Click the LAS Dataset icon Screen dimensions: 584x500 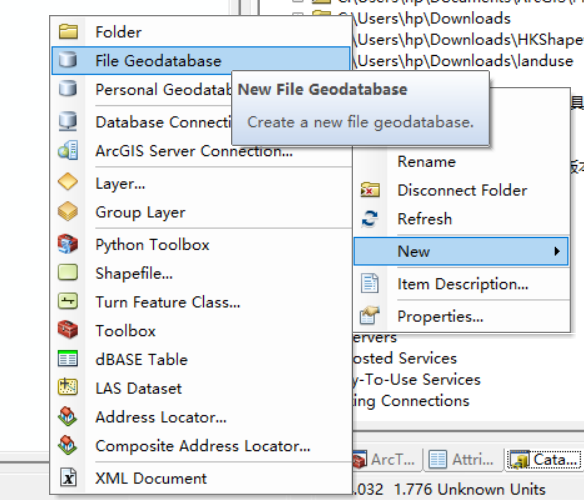point(68,387)
